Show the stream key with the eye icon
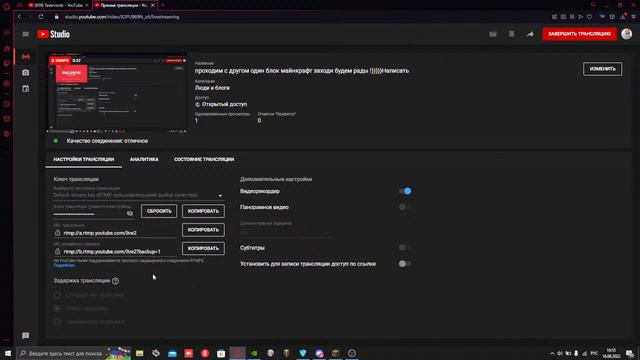 click(x=130, y=213)
